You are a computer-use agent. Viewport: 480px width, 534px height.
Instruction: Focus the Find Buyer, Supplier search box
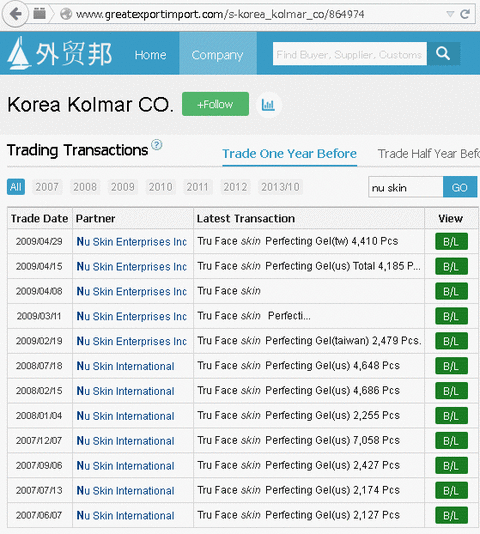[350, 54]
